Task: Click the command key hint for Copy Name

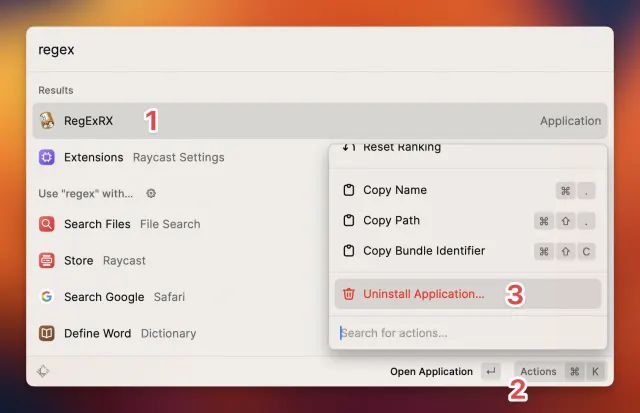Action: [565, 191]
